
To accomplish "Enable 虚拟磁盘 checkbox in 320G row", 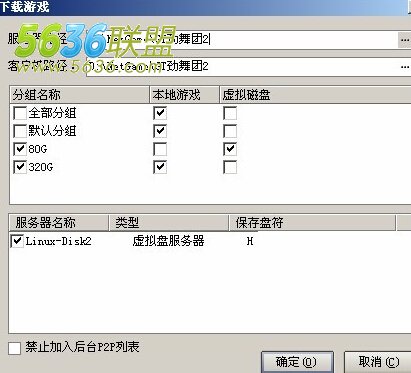I will 230,167.
